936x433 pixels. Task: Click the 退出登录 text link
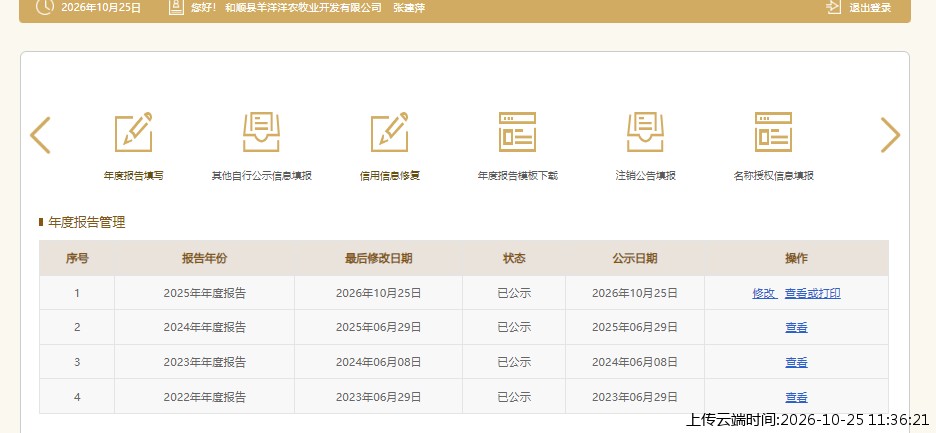[x=870, y=8]
